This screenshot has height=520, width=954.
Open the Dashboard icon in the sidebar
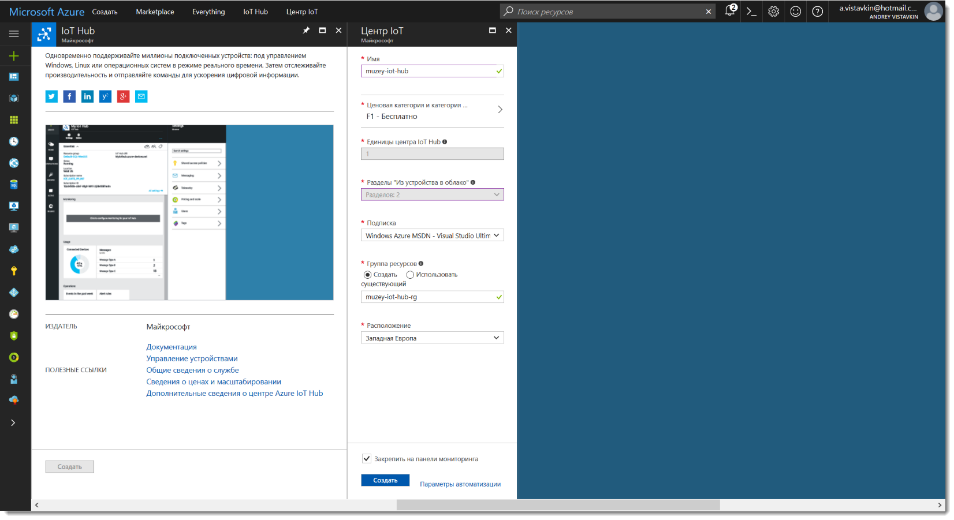coord(13,77)
